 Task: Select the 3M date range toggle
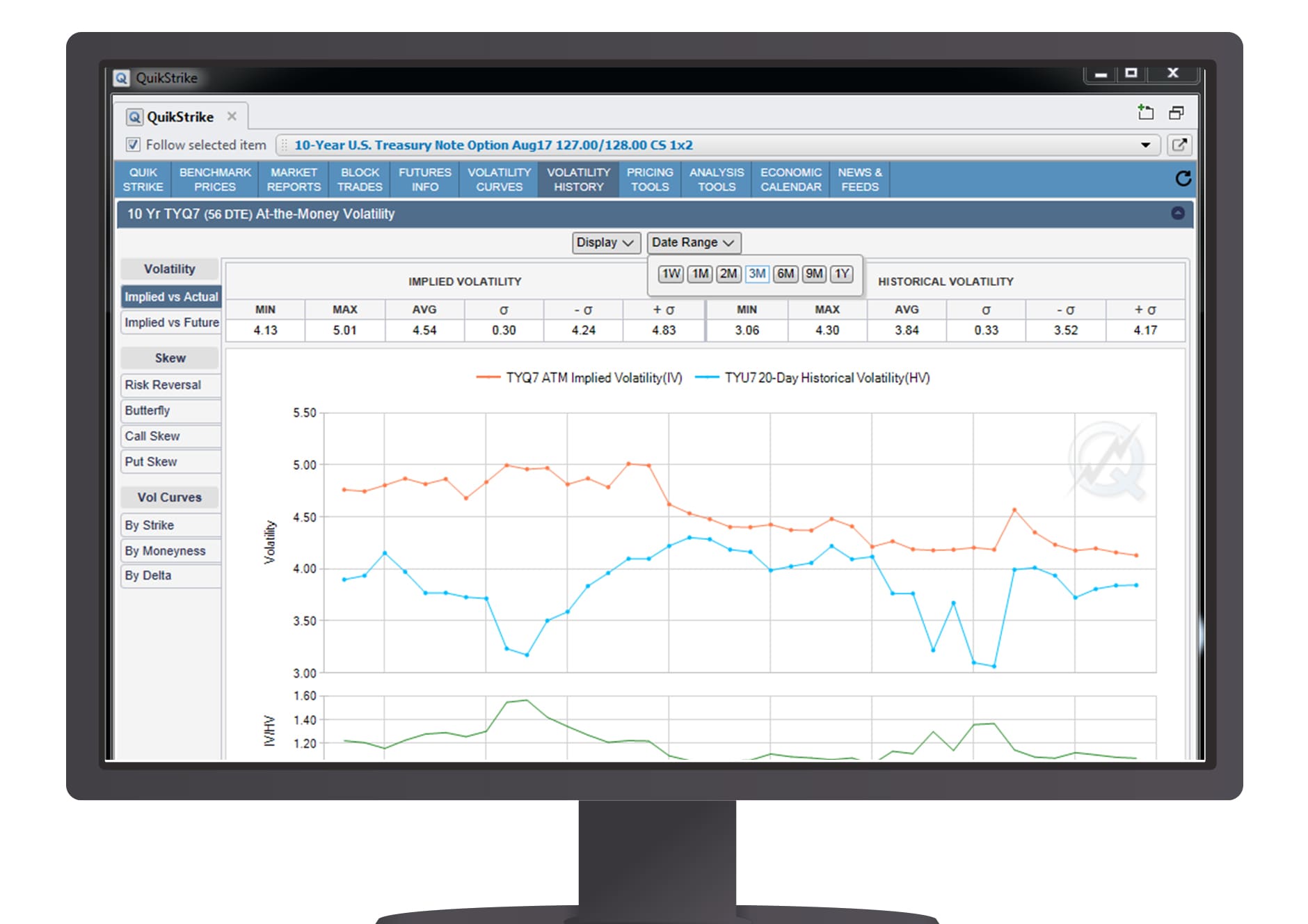tap(757, 273)
